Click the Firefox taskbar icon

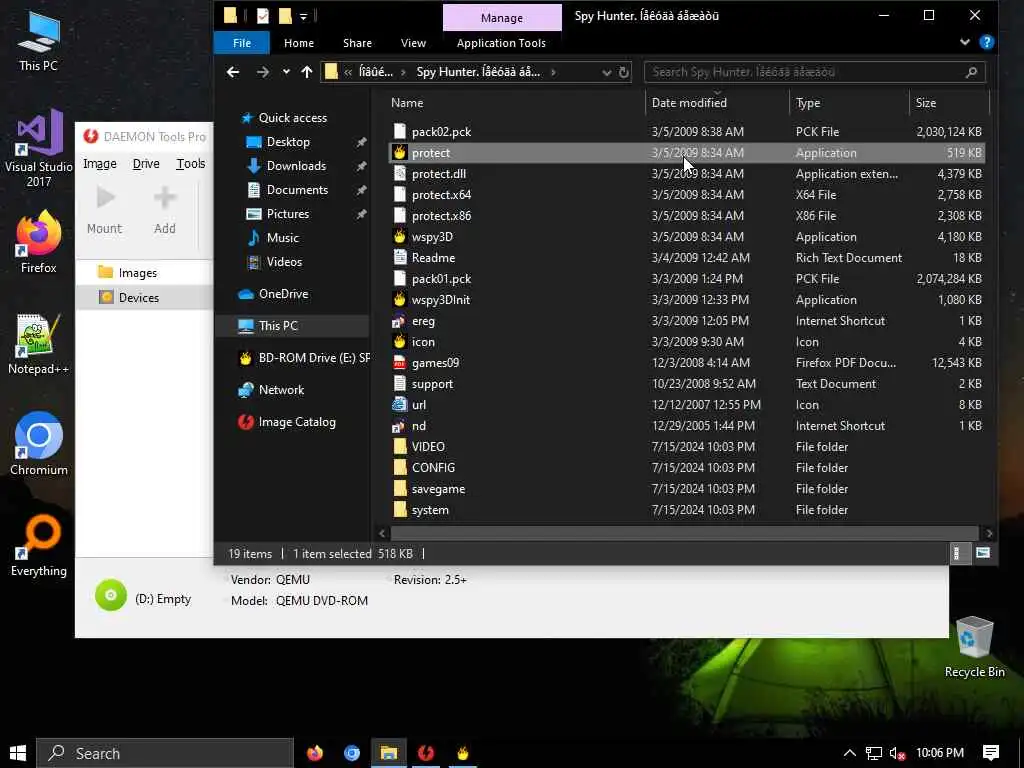click(315, 753)
